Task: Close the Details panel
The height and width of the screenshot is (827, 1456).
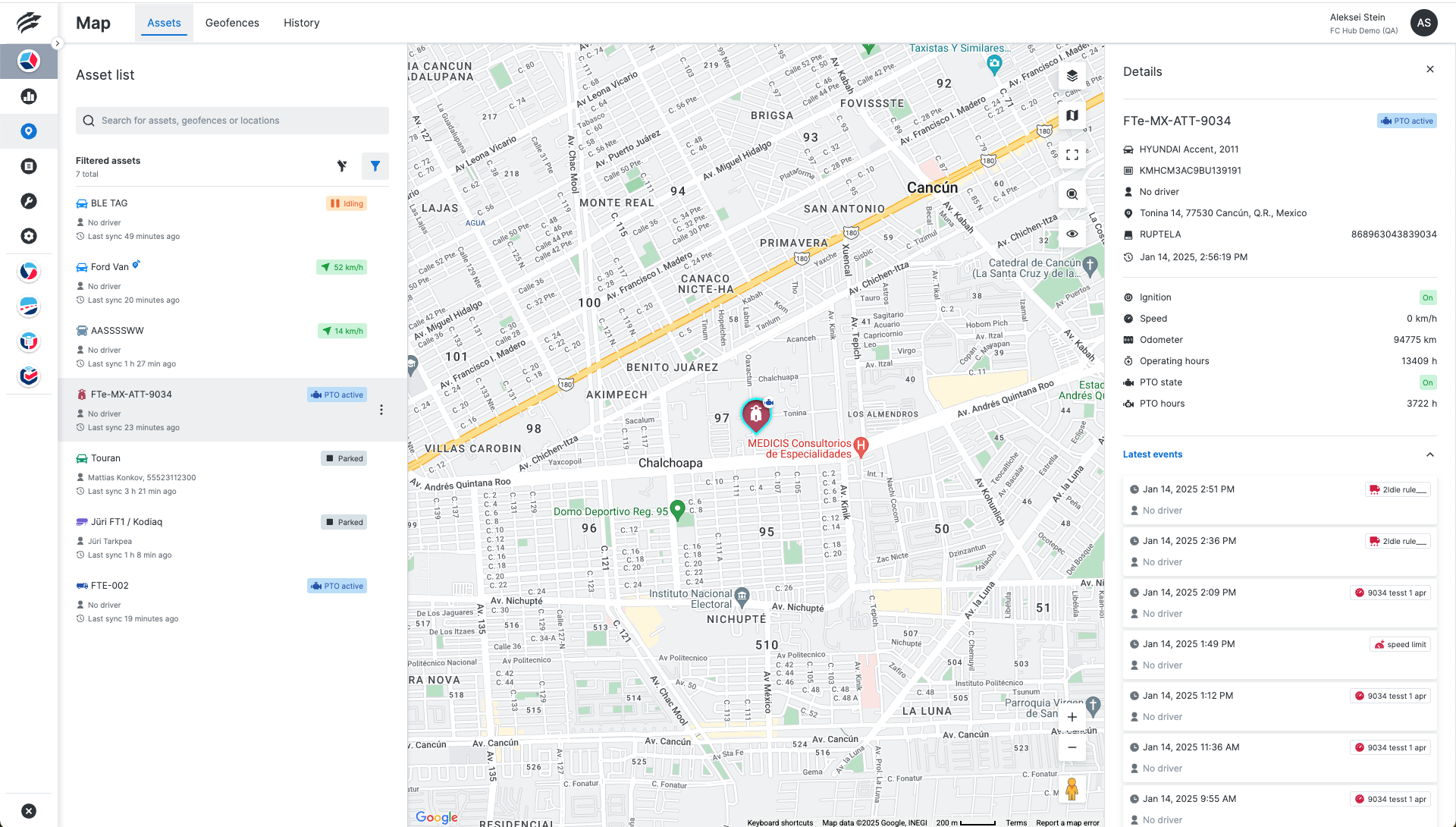Action: coord(1429,69)
